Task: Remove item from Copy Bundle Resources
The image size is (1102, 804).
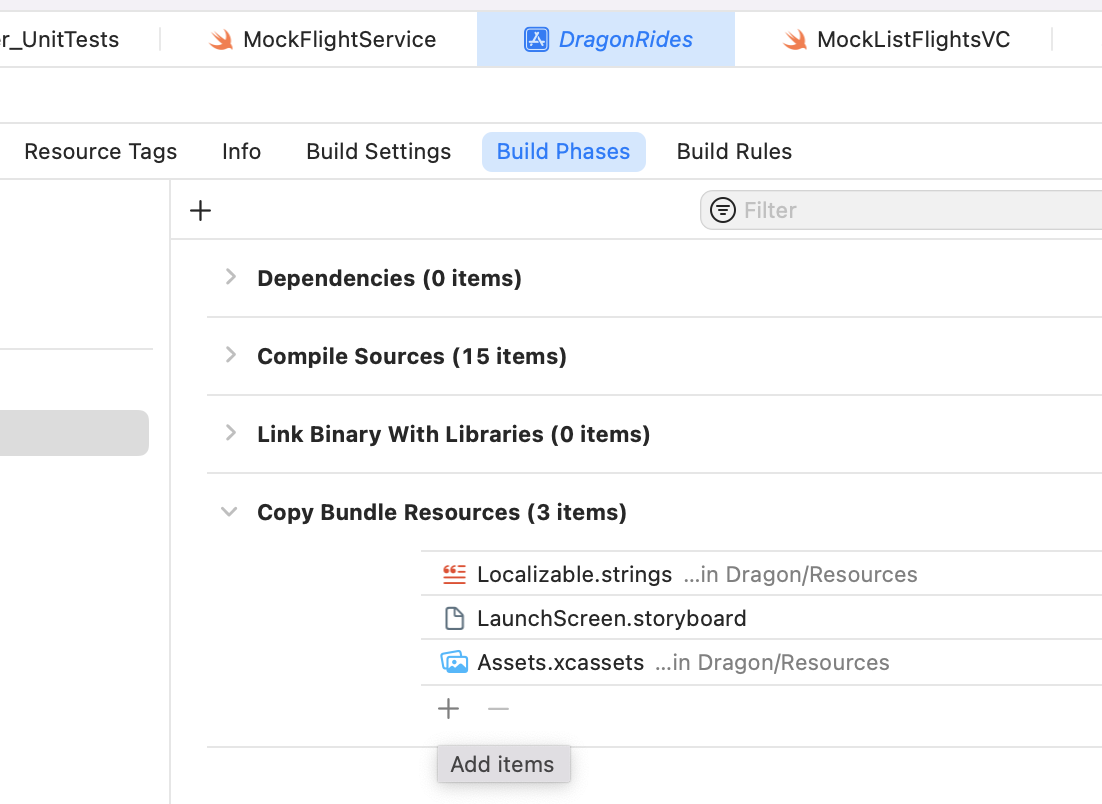Action: click(498, 708)
